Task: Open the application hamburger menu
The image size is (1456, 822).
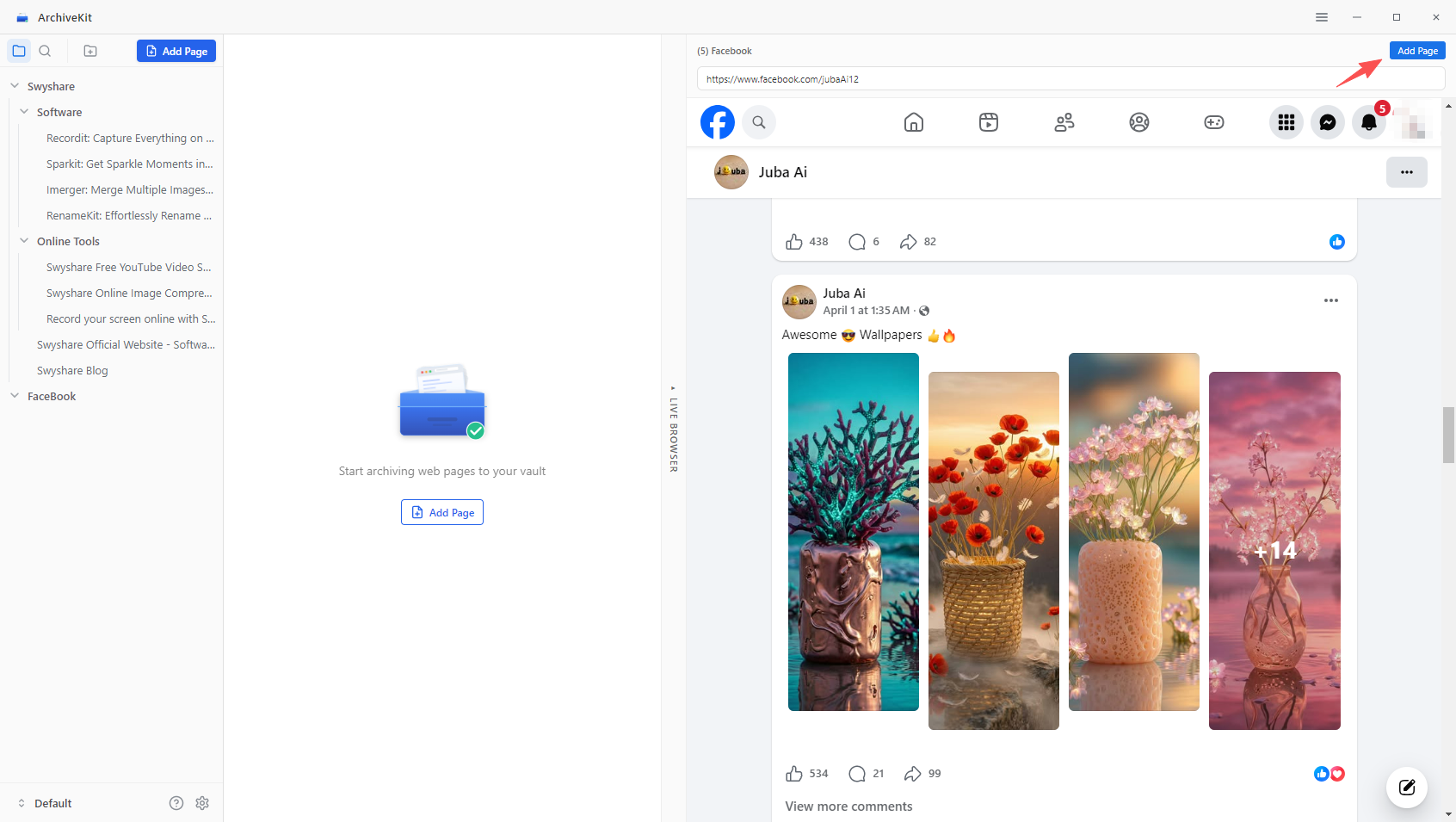Action: 1322,16
